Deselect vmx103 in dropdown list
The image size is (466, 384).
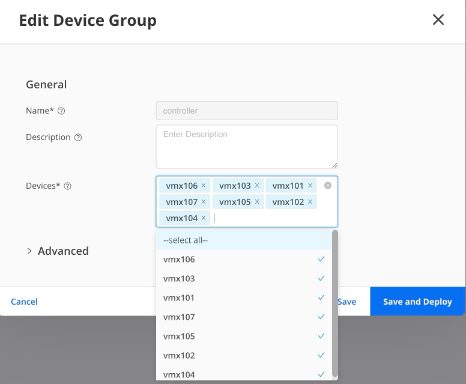click(244, 278)
